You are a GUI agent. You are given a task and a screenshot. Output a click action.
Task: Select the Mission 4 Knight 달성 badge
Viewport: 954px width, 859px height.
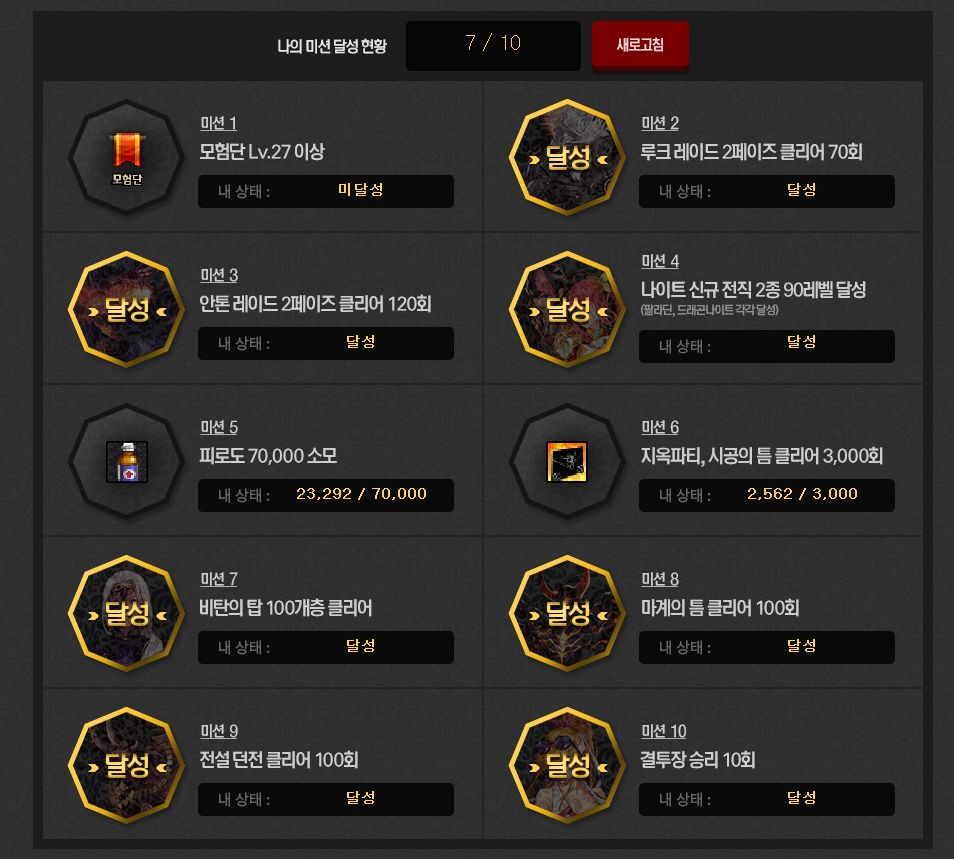coord(567,310)
